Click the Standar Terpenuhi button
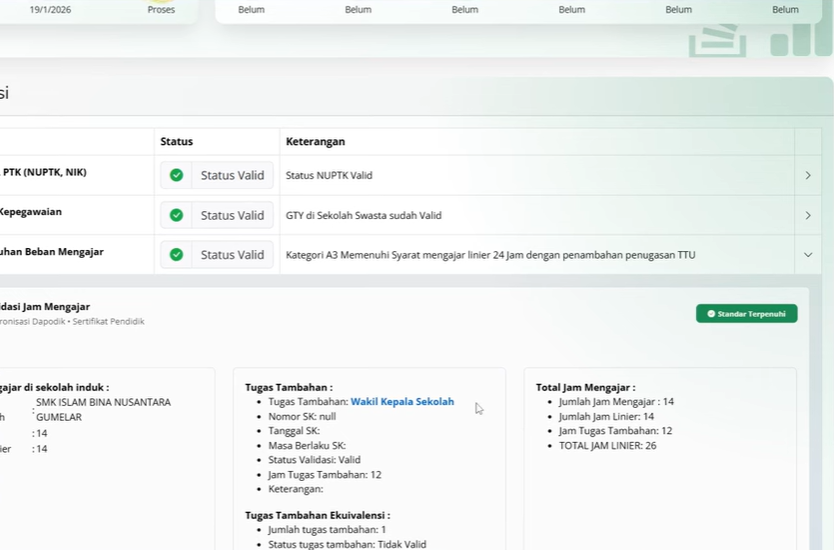The width and height of the screenshot is (834, 550). click(746, 314)
